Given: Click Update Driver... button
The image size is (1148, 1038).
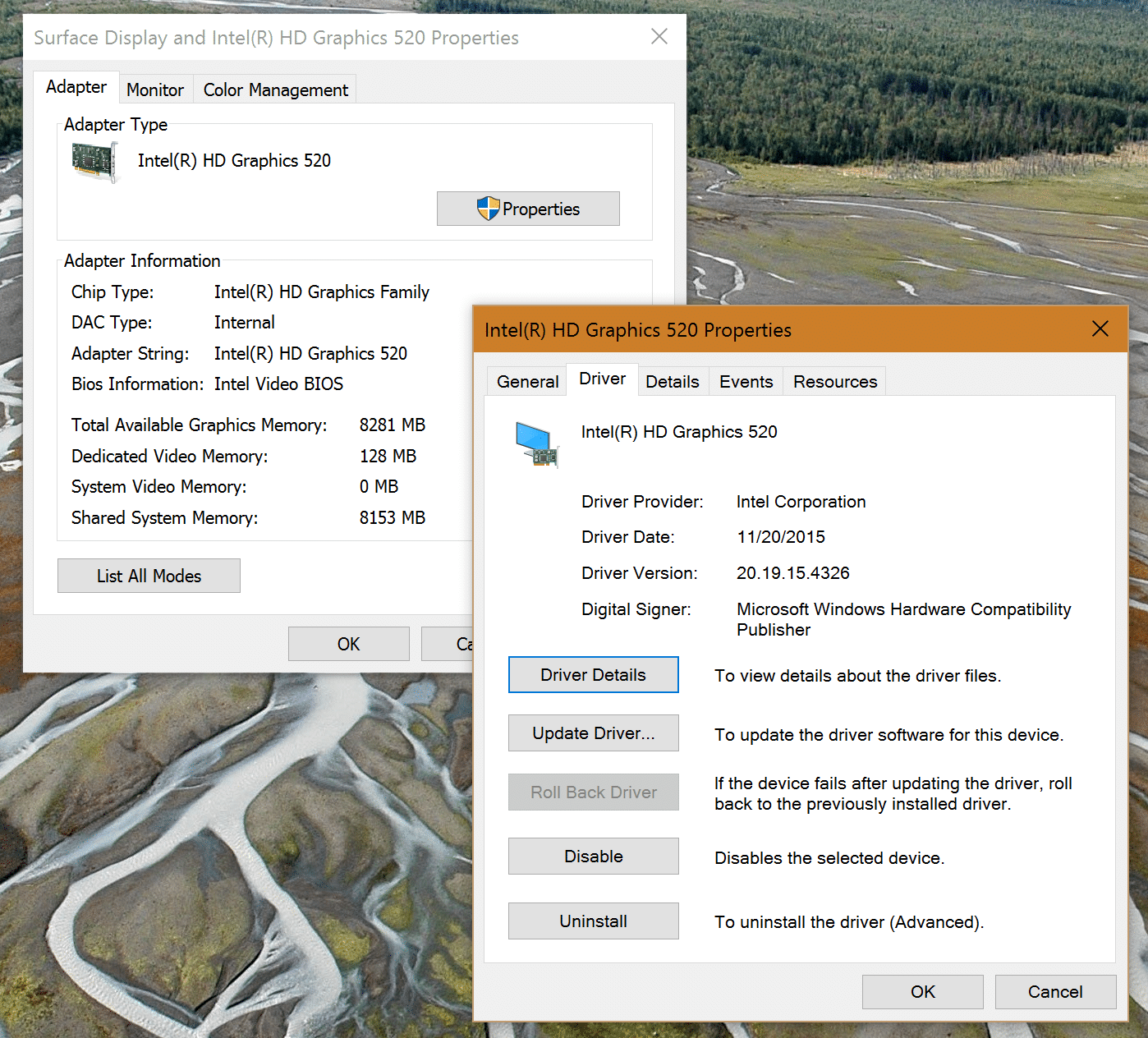Looking at the screenshot, I should 594,733.
